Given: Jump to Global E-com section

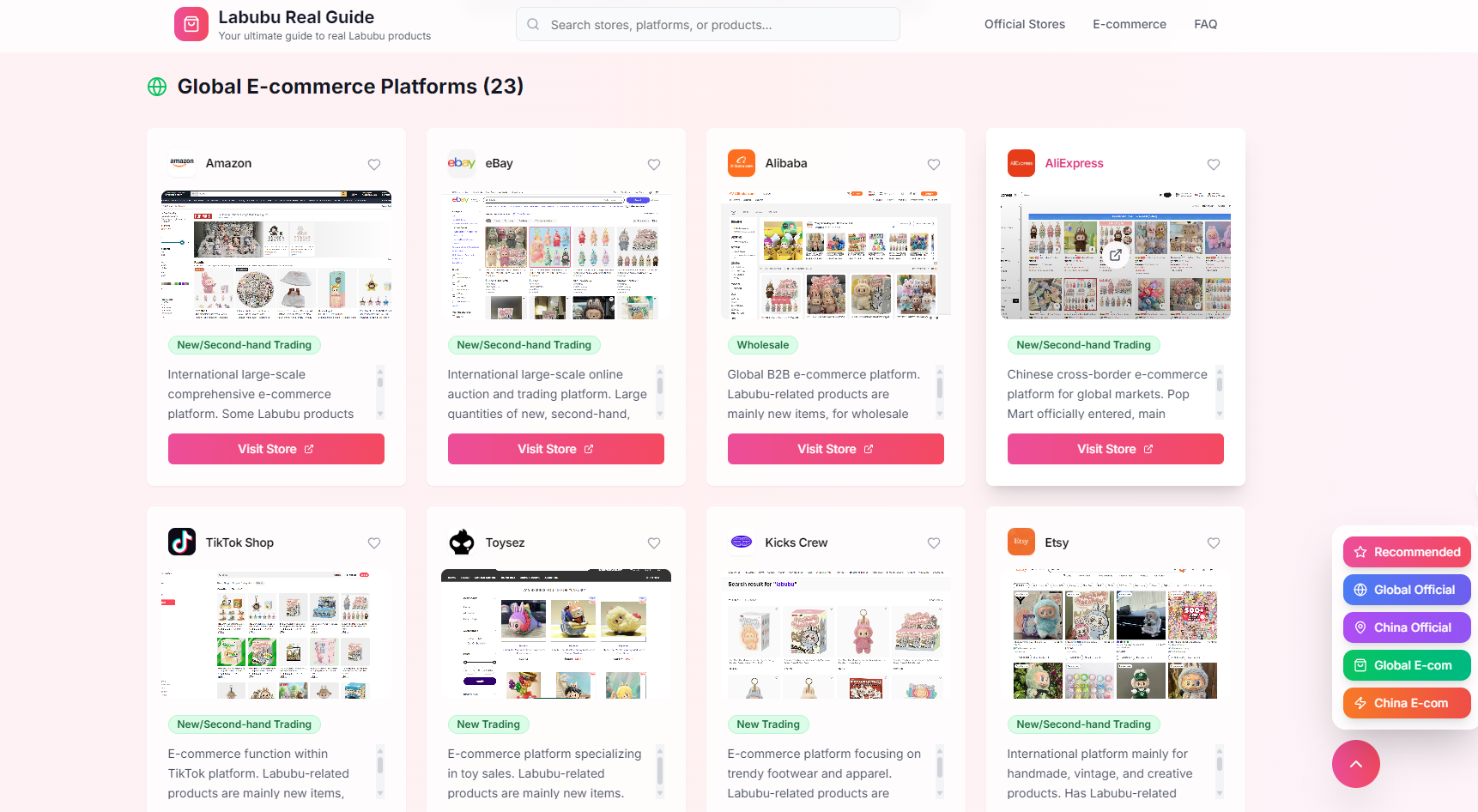Looking at the screenshot, I should tap(1407, 665).
